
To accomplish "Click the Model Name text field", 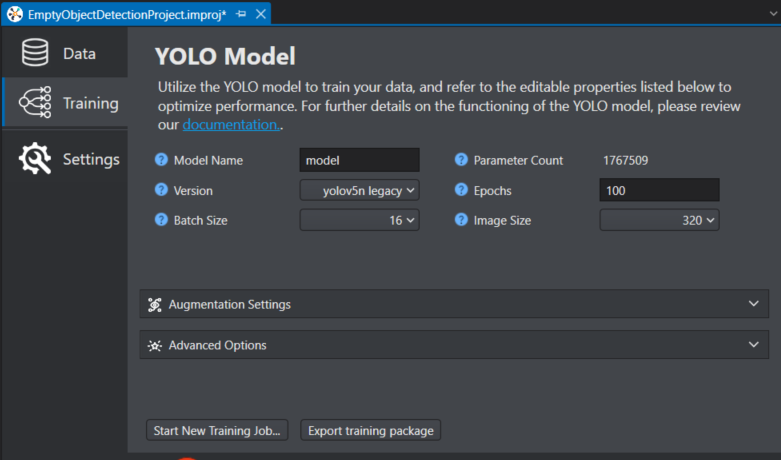I will [359, 160].
